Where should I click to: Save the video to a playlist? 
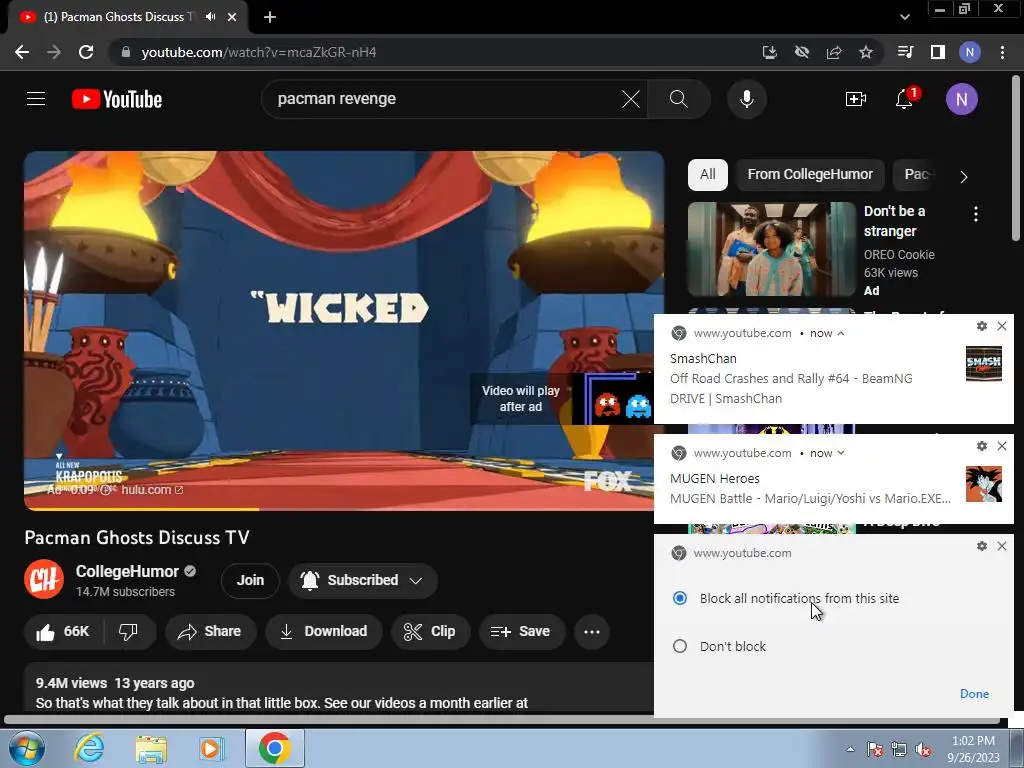(x=520, y=632)
